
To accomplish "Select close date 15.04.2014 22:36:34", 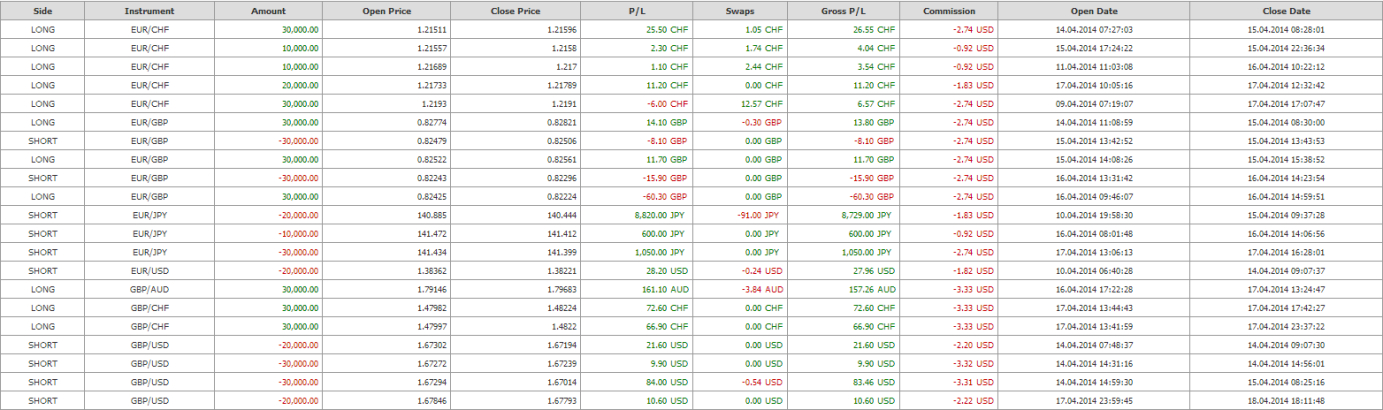I will (x=1286, y=48).
